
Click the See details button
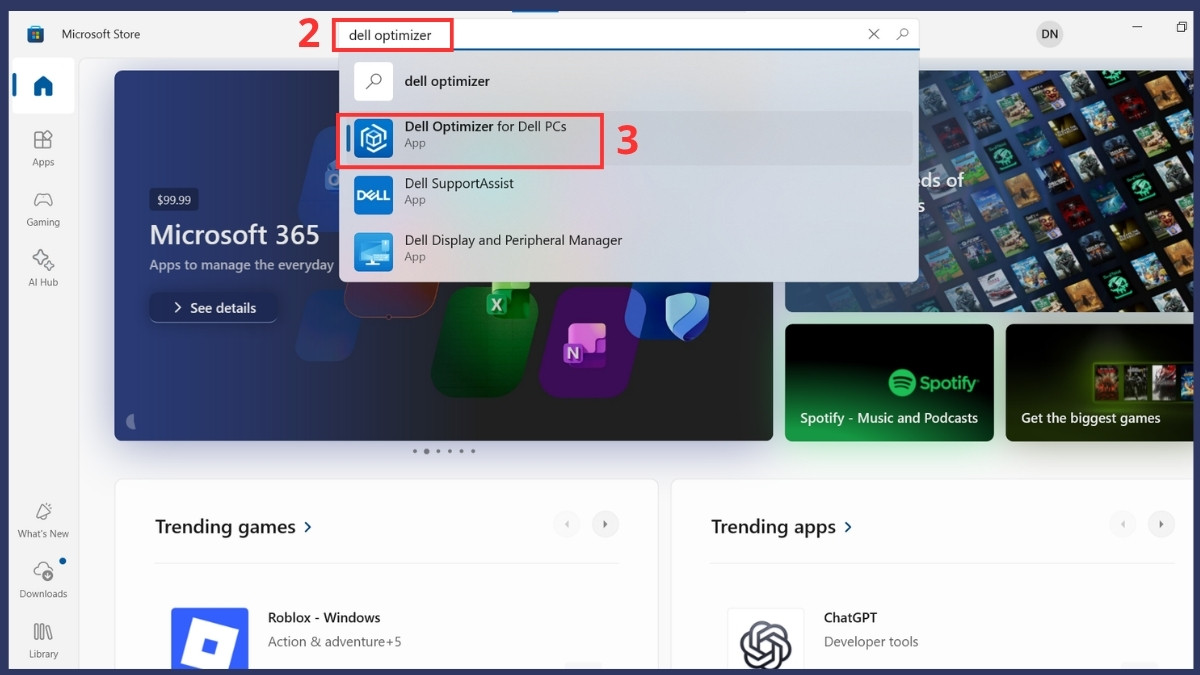(213, 308)
